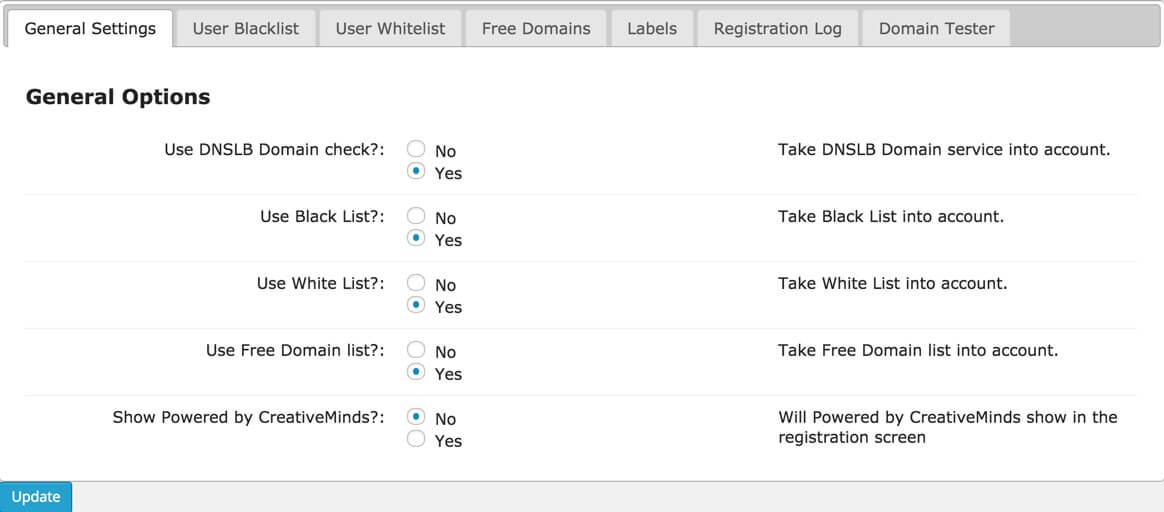Pick No for Show Powered by CreativeMinds
Image resolution: width=1164 pixels, height=512 pixels.
coord(416,417)
